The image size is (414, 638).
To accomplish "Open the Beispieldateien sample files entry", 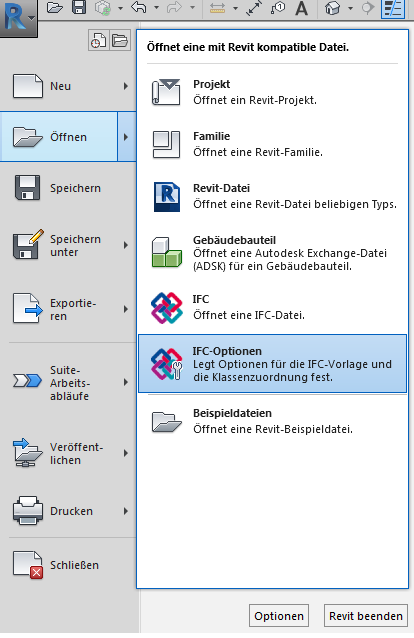I will pyautogui.click(x=272, y=421).
